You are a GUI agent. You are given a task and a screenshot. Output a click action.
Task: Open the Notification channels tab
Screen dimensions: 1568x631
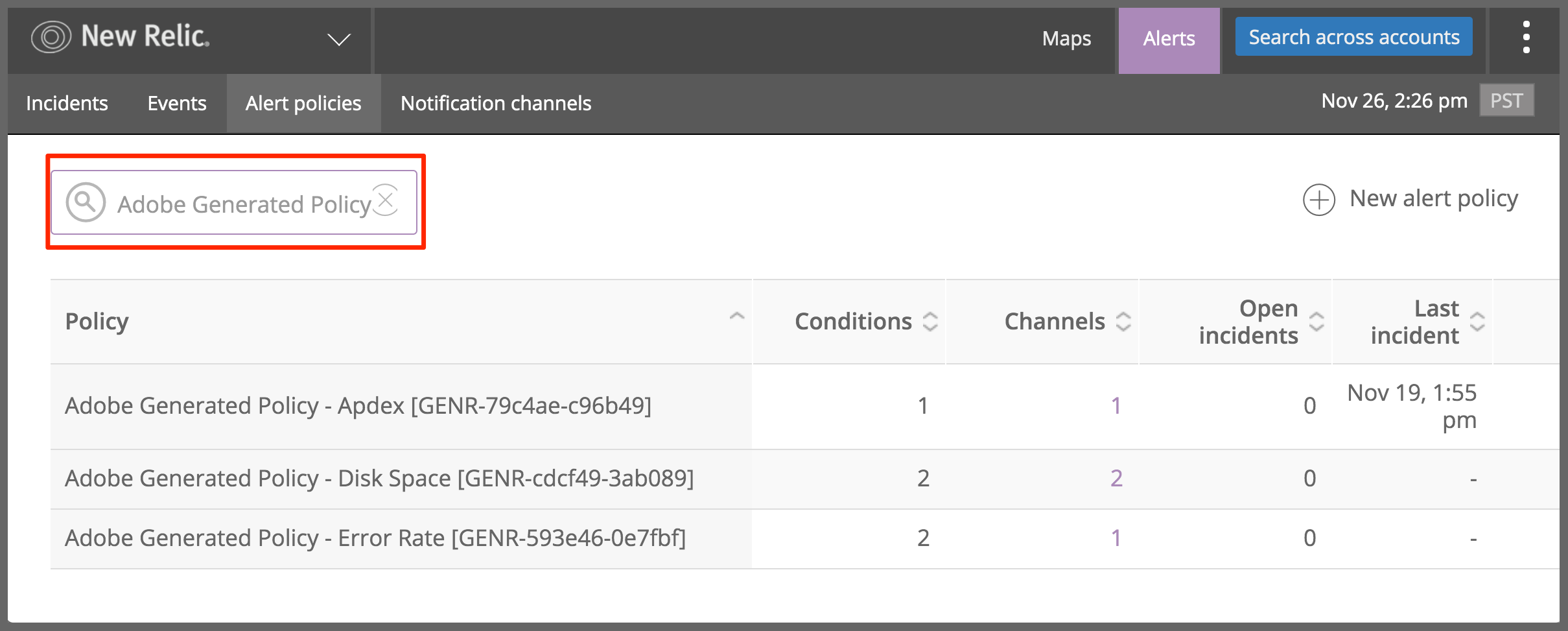click(496, 103)
